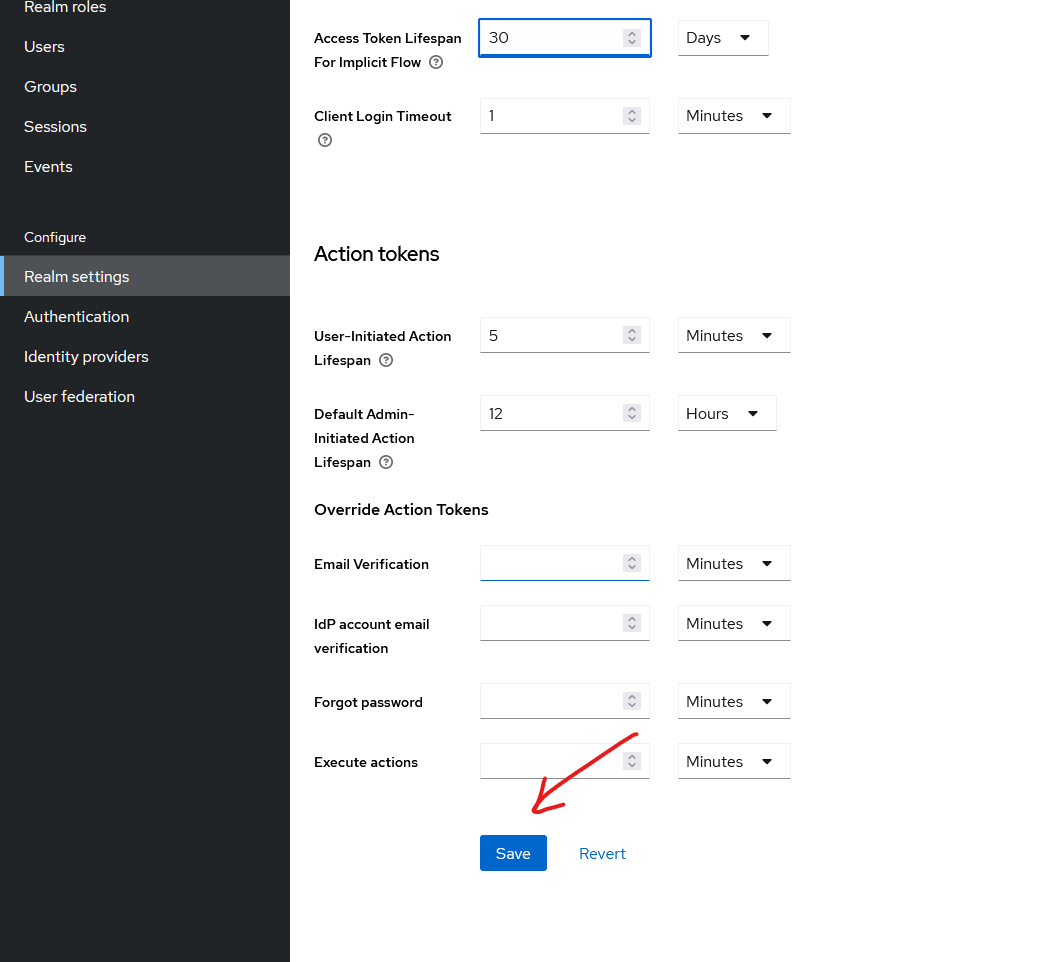Expand Minutes dropdown for Client Login Timeout
Viewport: 1040px width, 962px height.
(x=733, y=116)
